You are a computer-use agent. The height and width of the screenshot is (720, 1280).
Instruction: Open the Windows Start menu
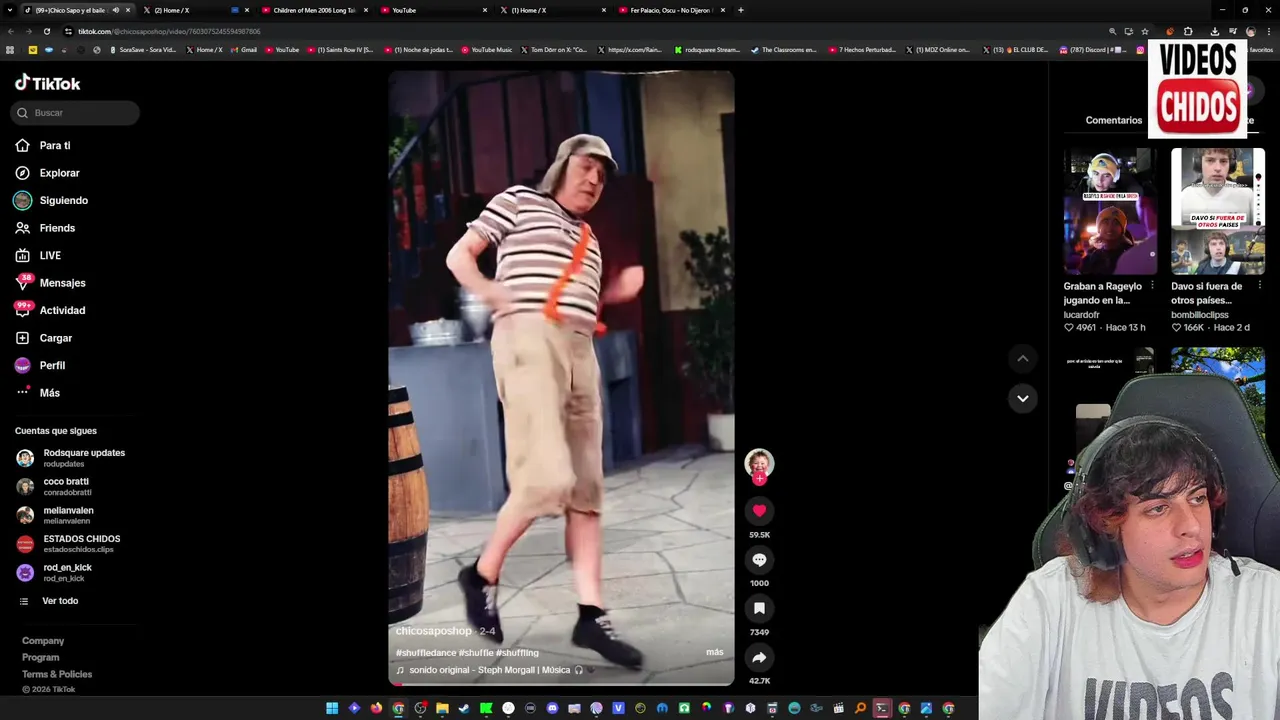[x=332, y=708]
